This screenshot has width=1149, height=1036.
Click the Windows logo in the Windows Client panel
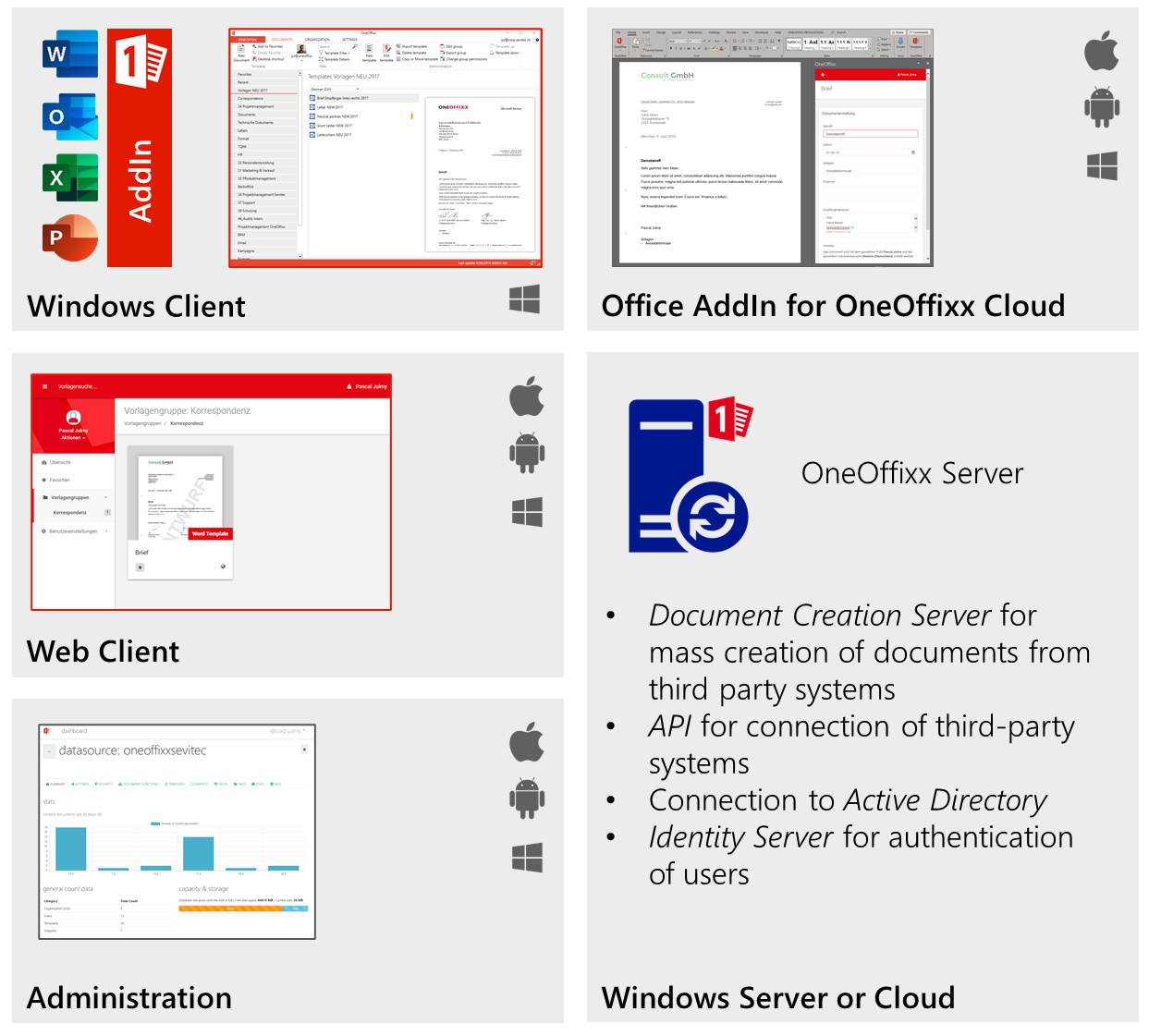click(524, 299)
